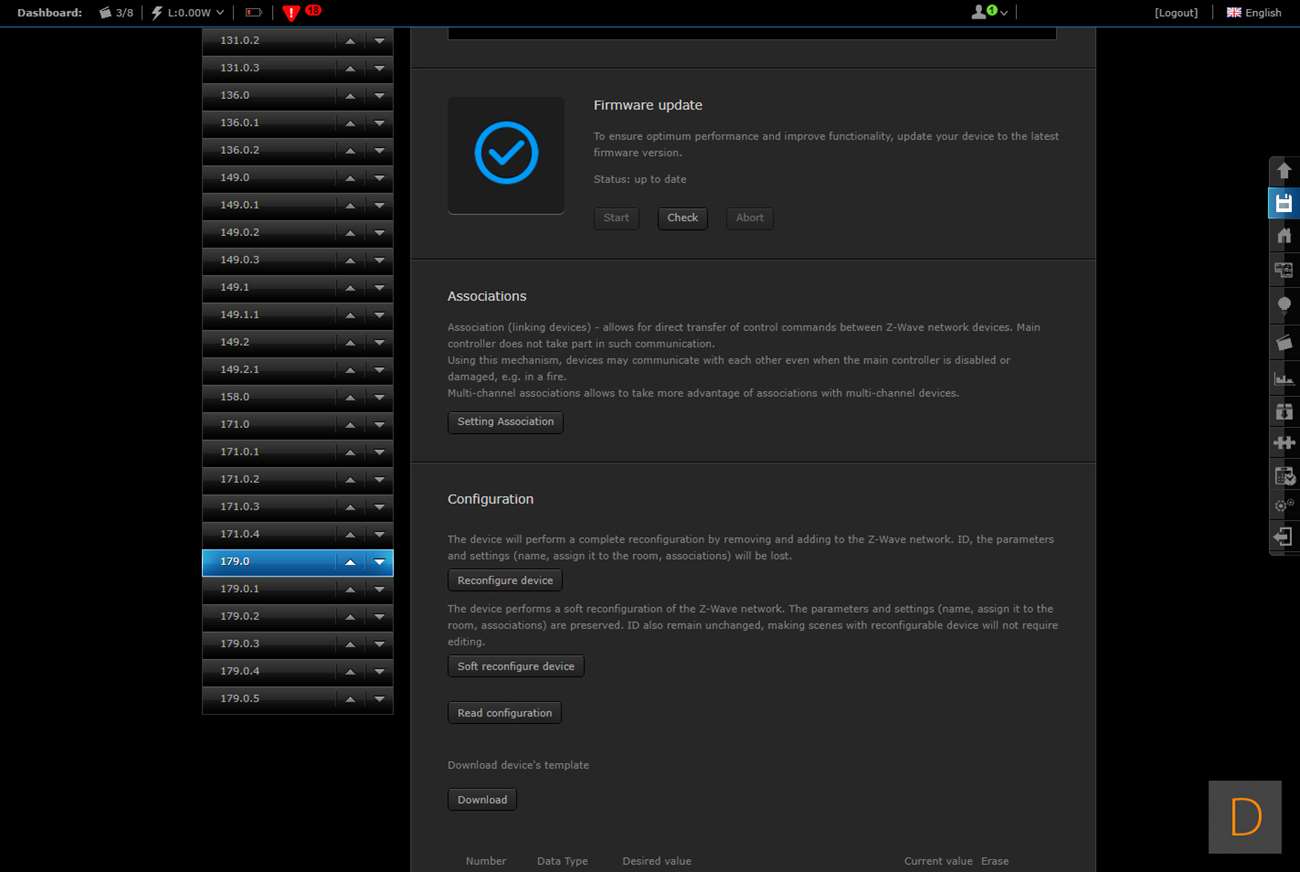The width and height of the screenshot is (1300, 872).
Task: Move device 179.0 up in list
Action: click(x=350, y=562)
